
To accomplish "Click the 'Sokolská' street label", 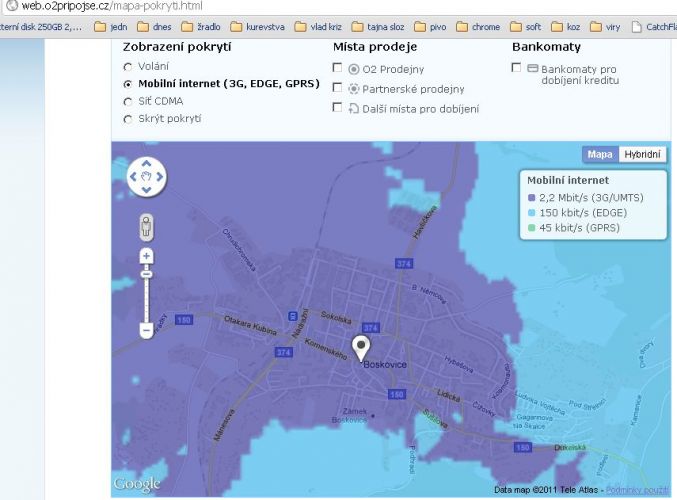I will click(336, 318).
